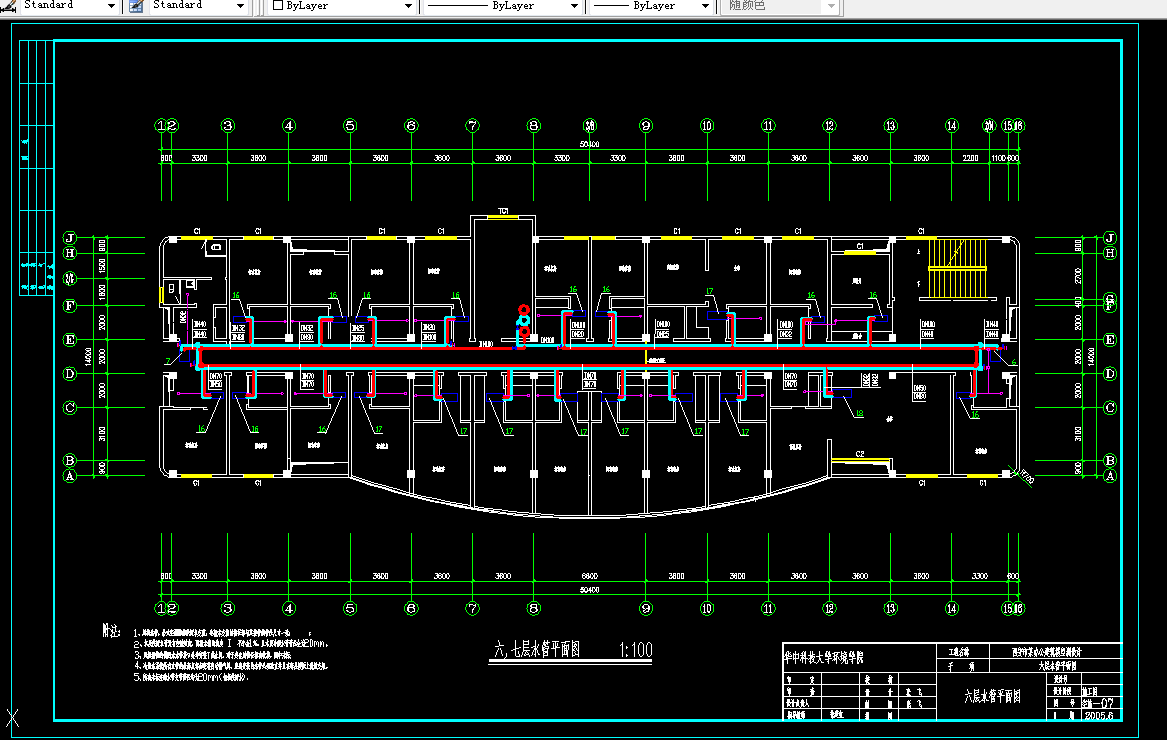Open the grayed-out plot style dropdown
Viewport: 1167px width, 740px height.
point(831,6)
